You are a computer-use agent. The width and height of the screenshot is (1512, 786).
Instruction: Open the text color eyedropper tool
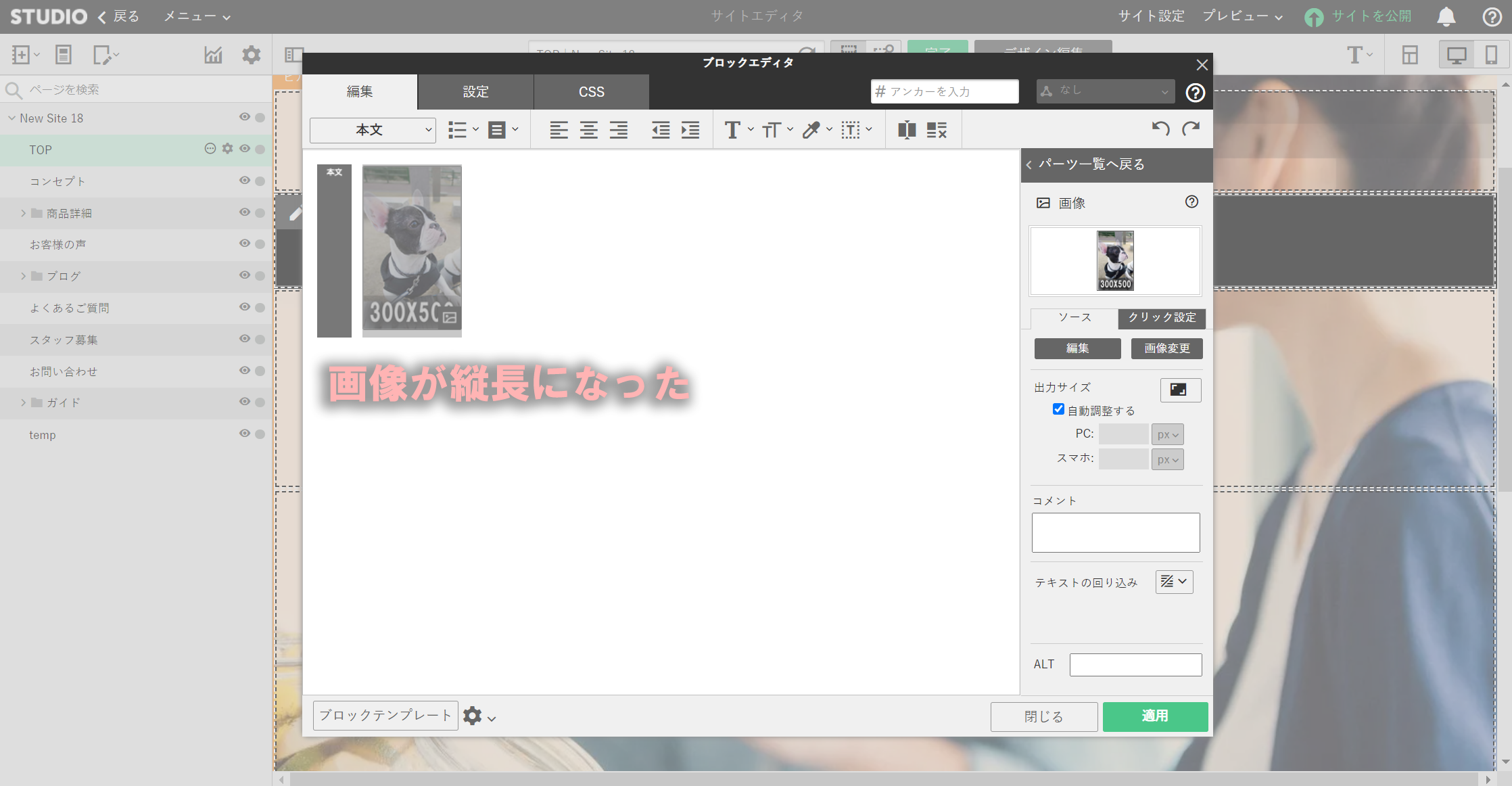tap(811, 130)
